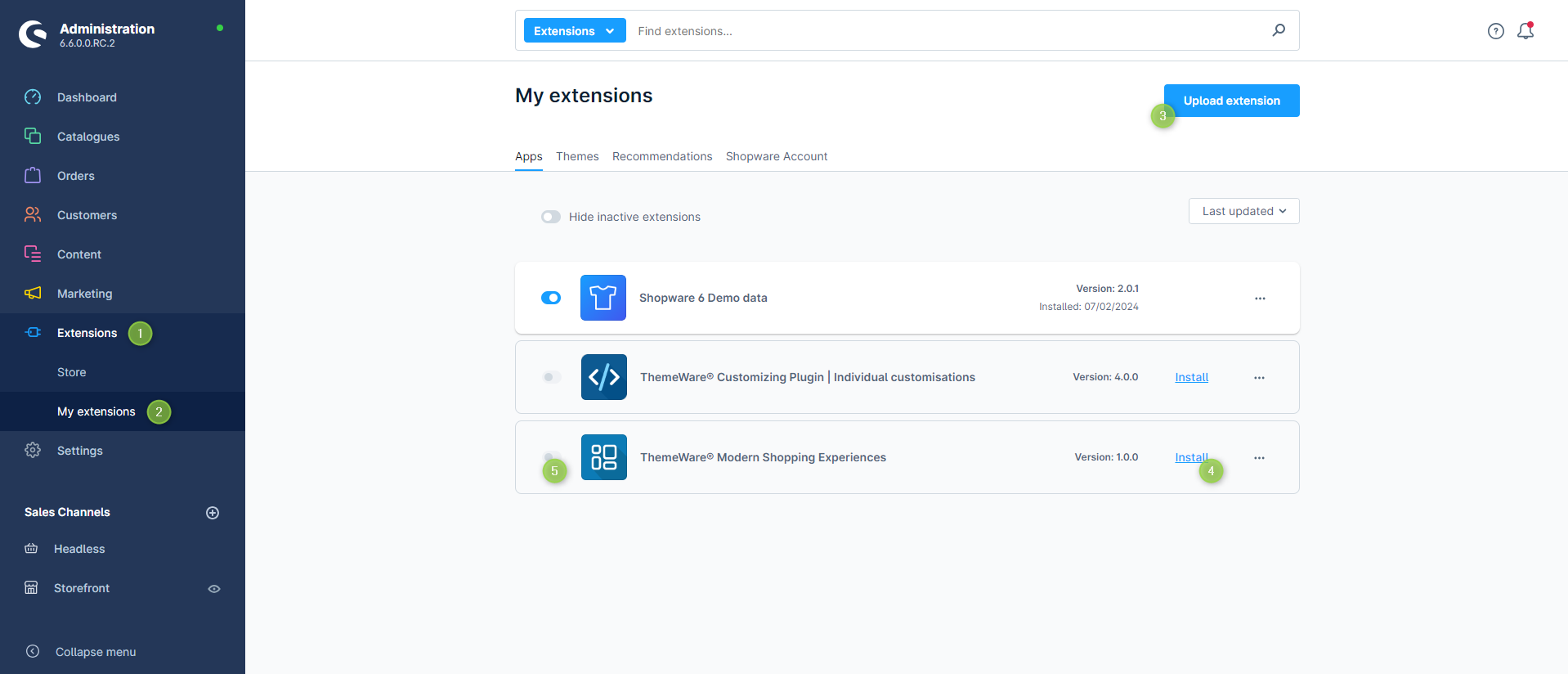Click the collapse menu arrow icon
Screen dimensions: 1568x674
click(x=33, y=651)
